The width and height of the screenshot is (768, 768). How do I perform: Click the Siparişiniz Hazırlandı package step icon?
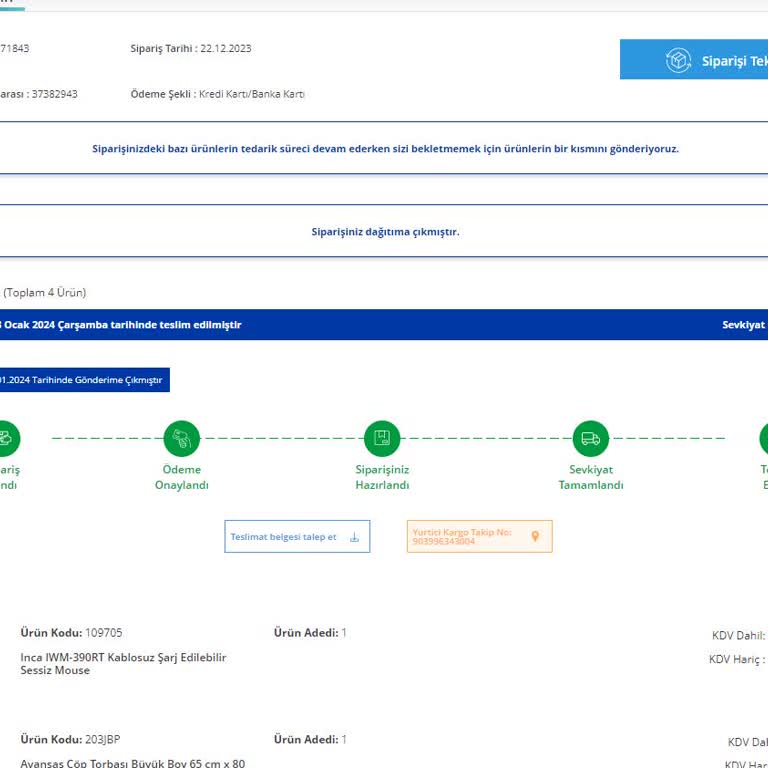[382, 438]
